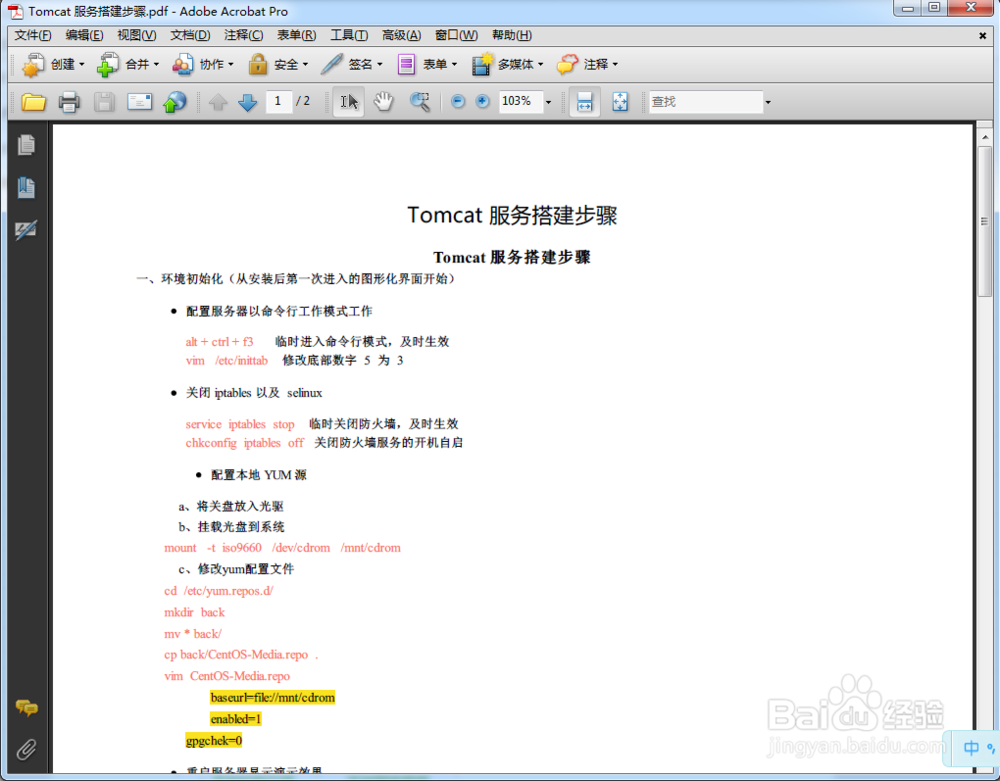Click the 查找 search field
Screen dimensions: 1000x781
[705, 102]
